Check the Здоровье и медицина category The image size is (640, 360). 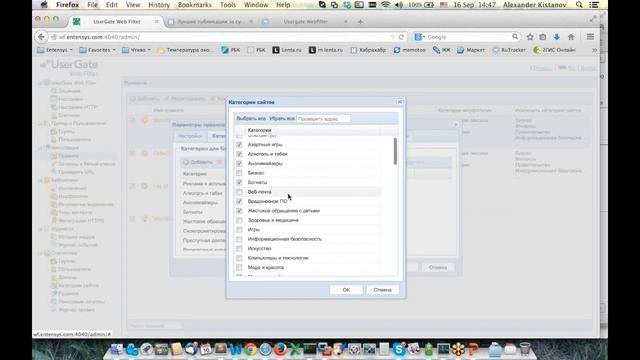[x=239, y=220]
